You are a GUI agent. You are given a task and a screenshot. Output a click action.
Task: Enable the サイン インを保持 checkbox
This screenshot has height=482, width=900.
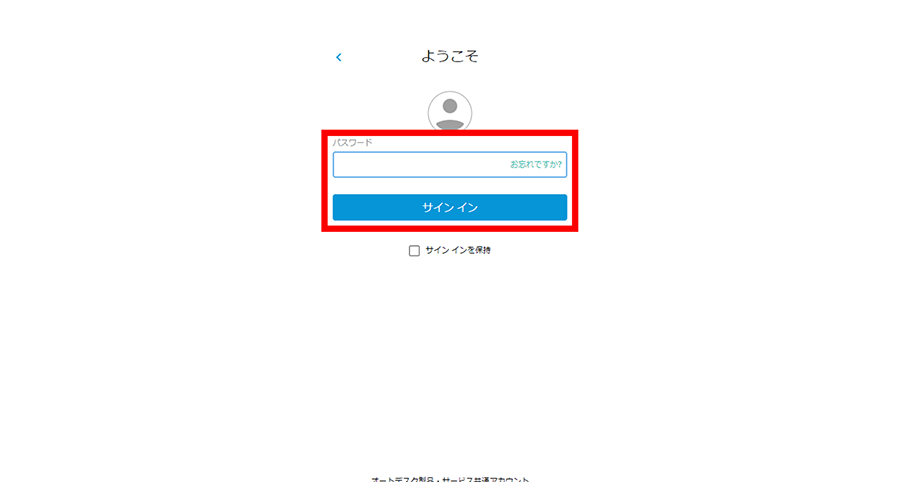tap(414, 251)
